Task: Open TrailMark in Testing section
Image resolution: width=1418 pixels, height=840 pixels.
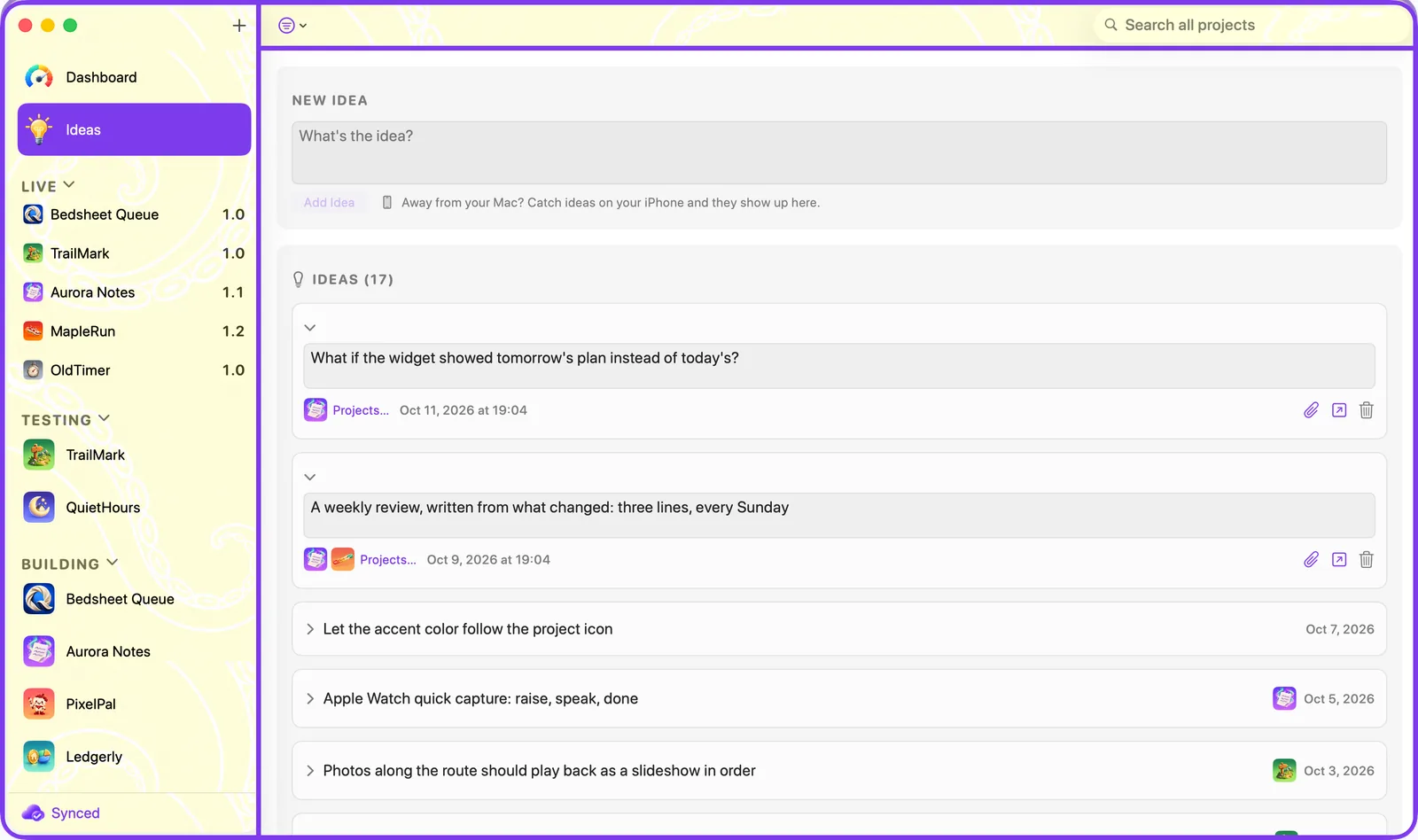Action: pos(134,455)
